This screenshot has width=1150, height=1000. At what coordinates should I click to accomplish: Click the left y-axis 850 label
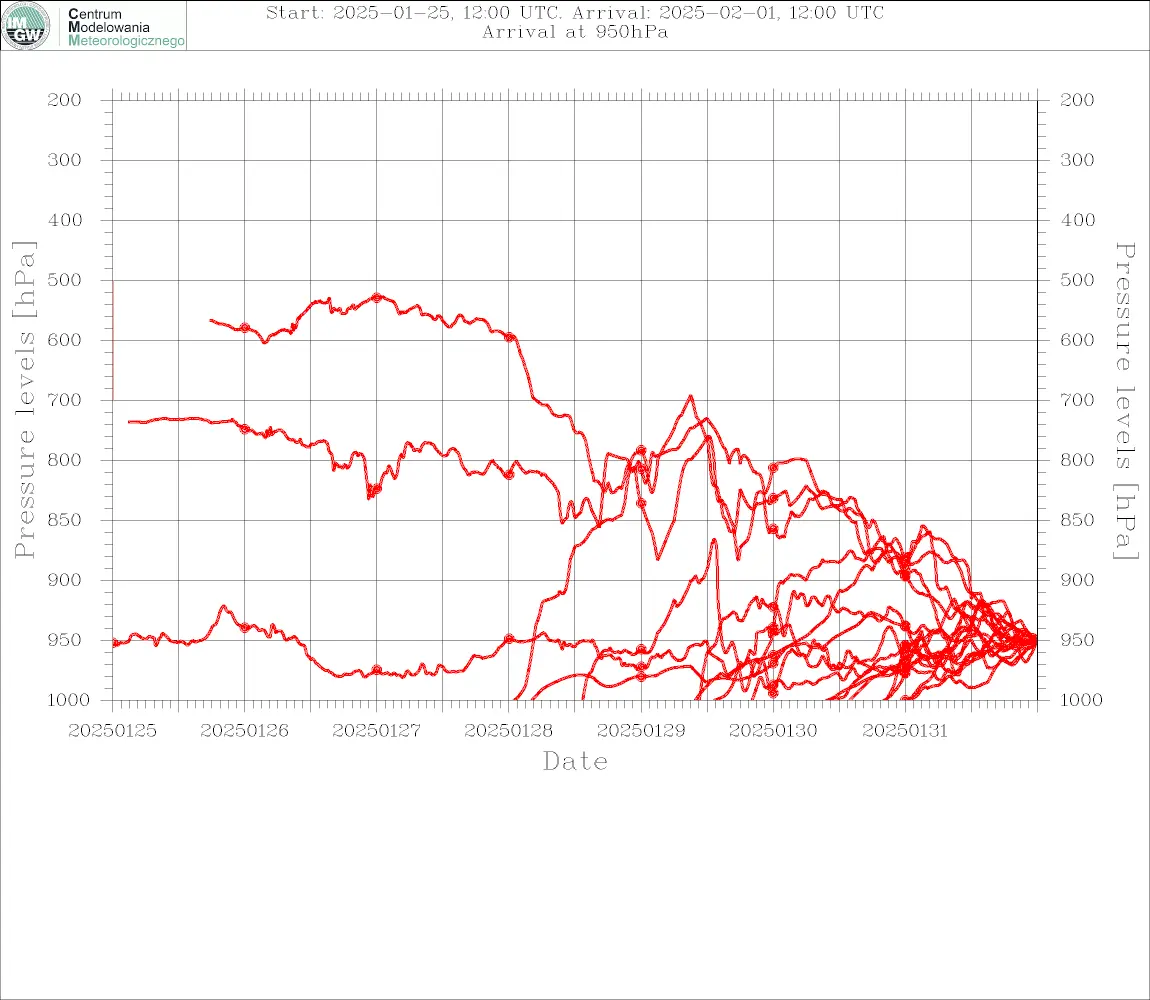65,520
